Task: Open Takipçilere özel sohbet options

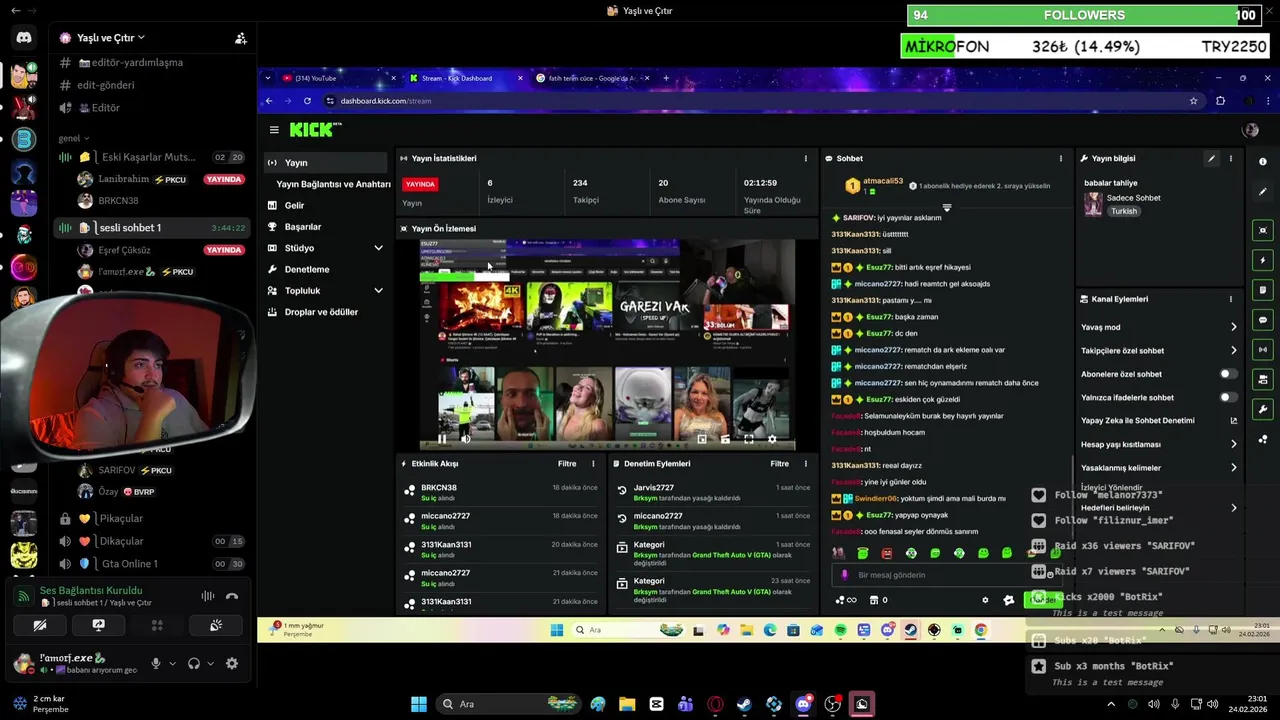Action: [x=1160, y=351]
